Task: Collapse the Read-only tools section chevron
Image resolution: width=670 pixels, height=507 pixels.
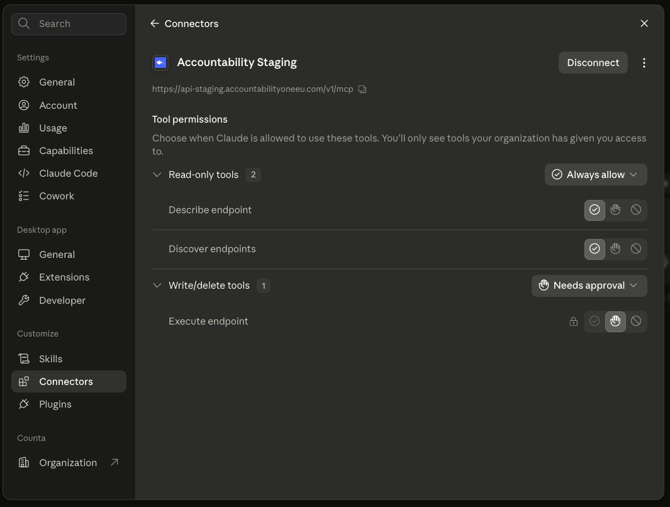Action: click(x=157, y=175)
